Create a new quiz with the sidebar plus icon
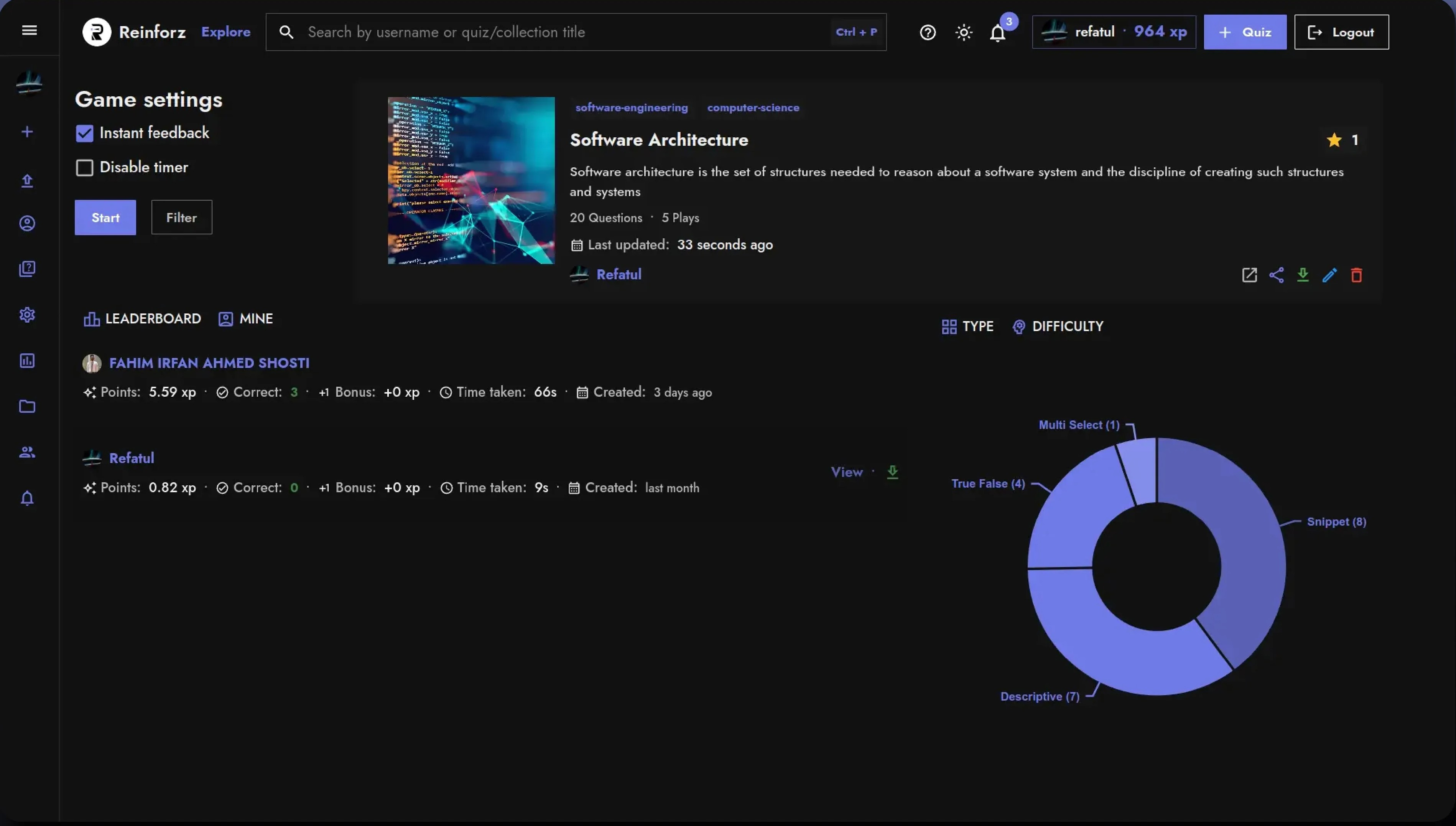This screenshot has width=1456, height=826. (x=28, y=132)
